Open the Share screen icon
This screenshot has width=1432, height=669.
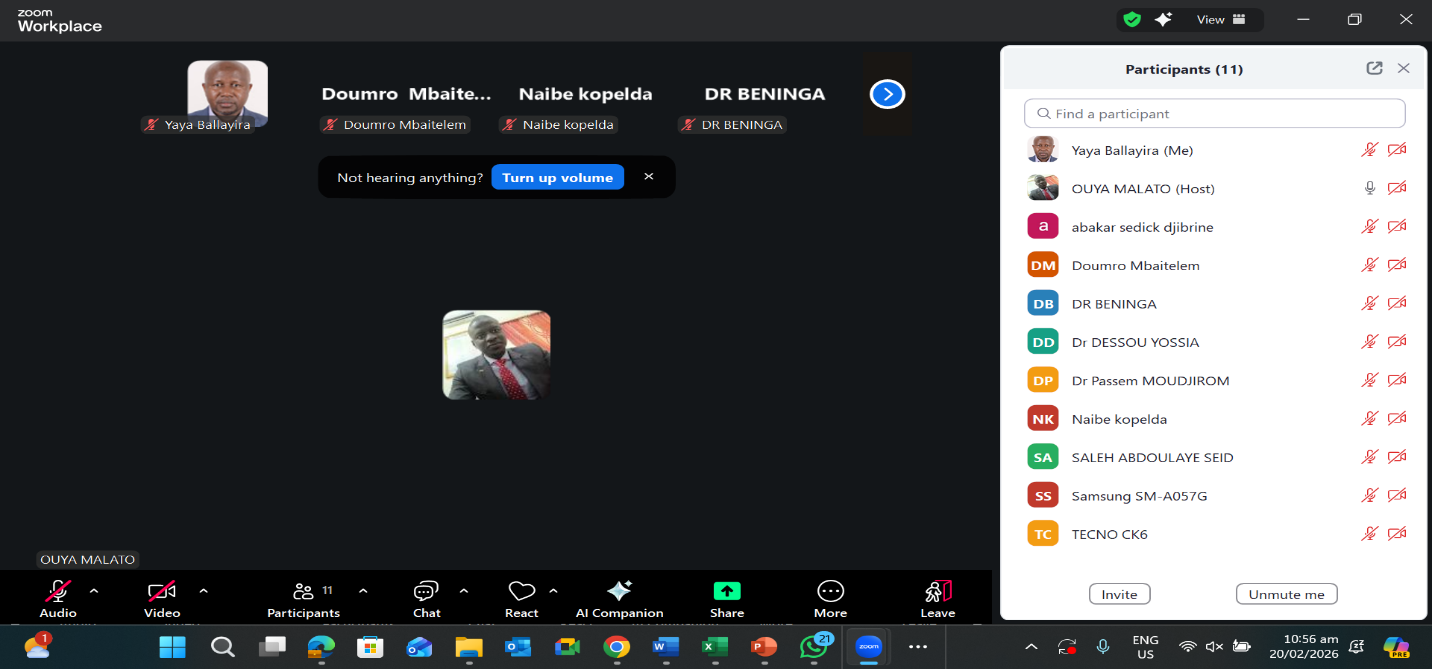point(727,591)
